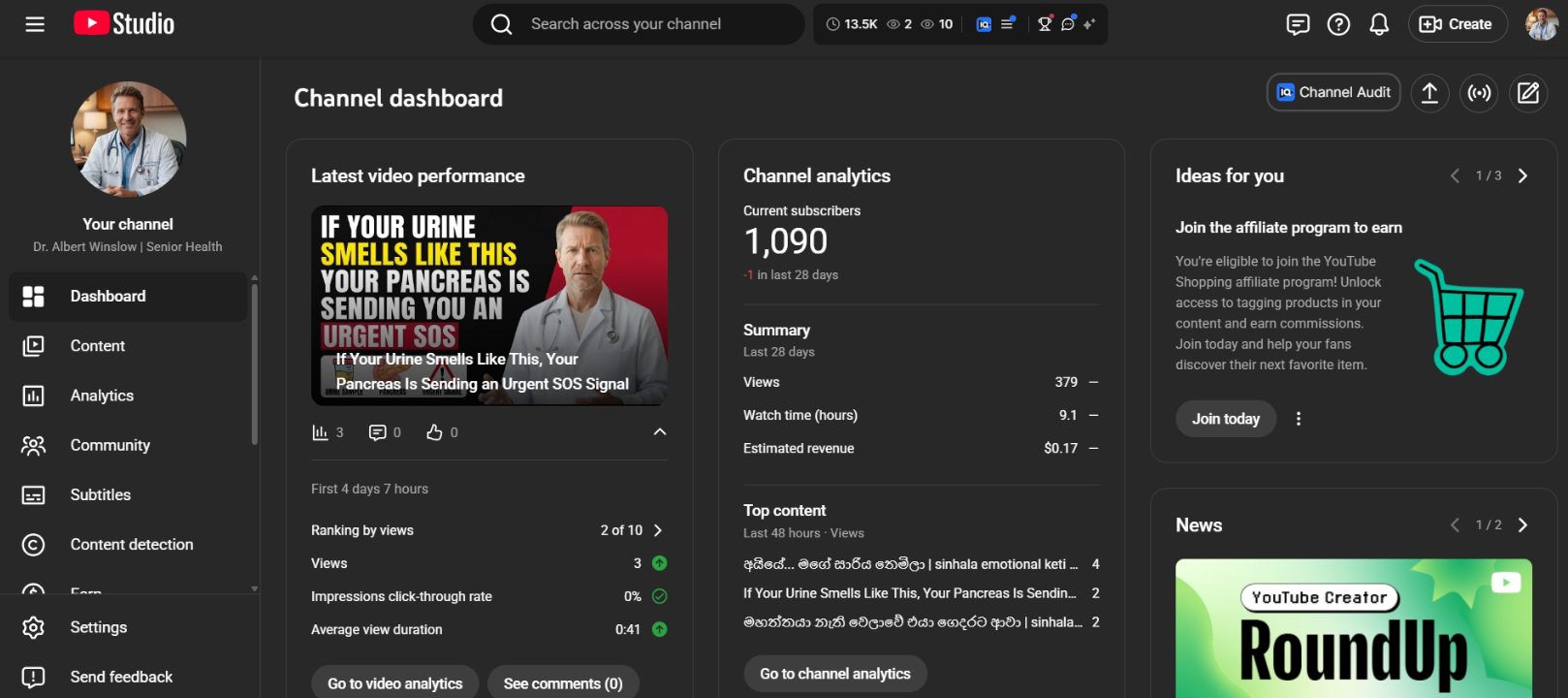Click See comments (0) button
The image size is (1568, 698).
click(x=563, y=683)
